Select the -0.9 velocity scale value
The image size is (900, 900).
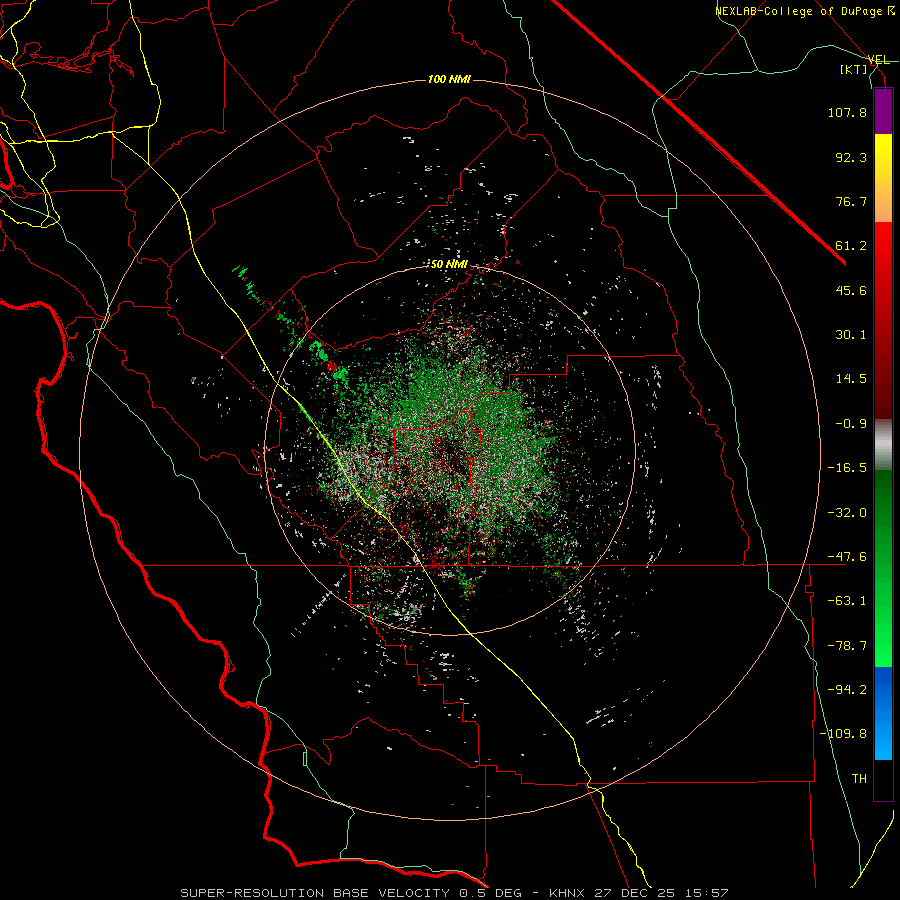(851, 424)
